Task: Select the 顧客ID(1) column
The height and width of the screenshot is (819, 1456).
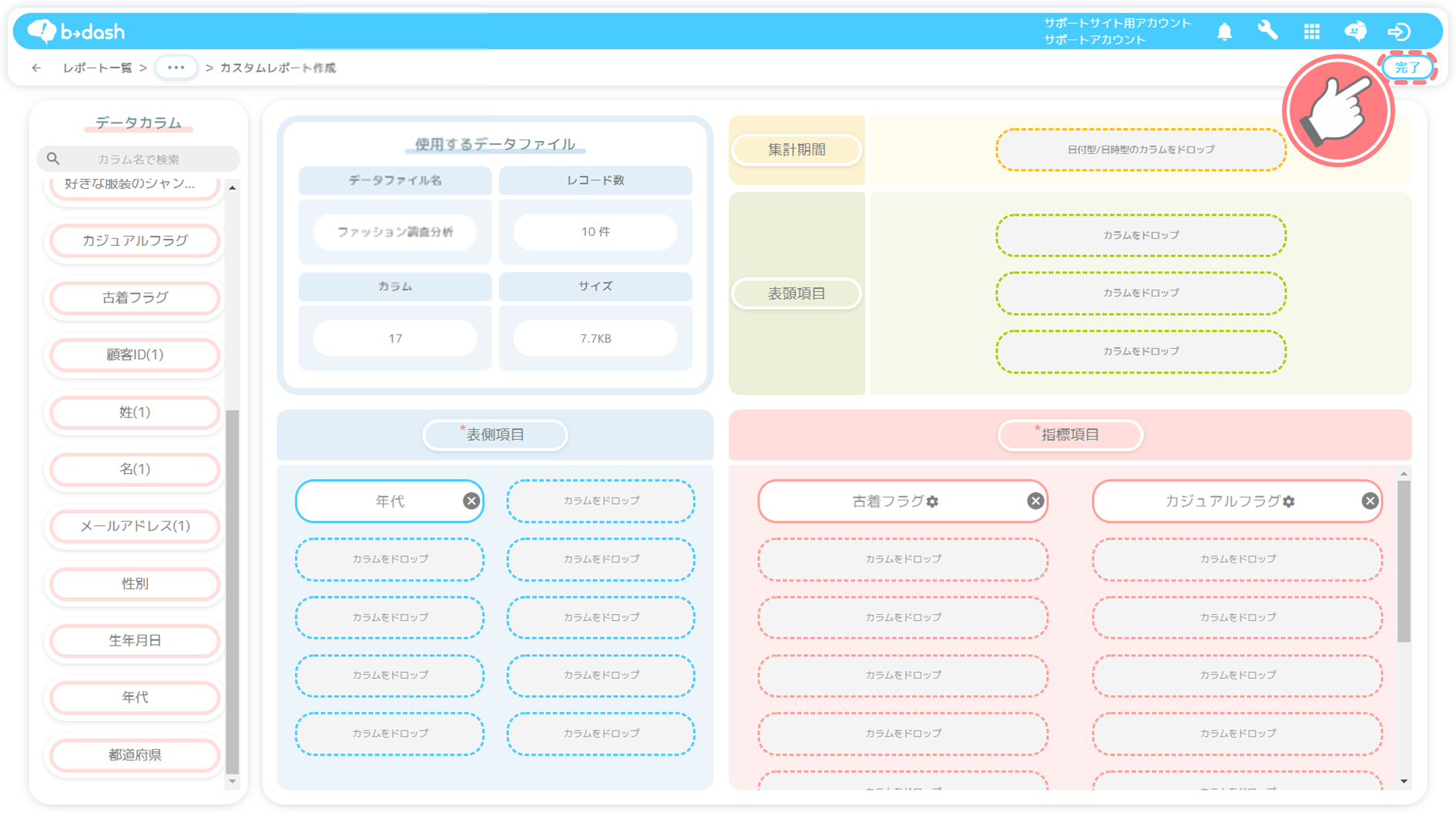Action: 135,354
